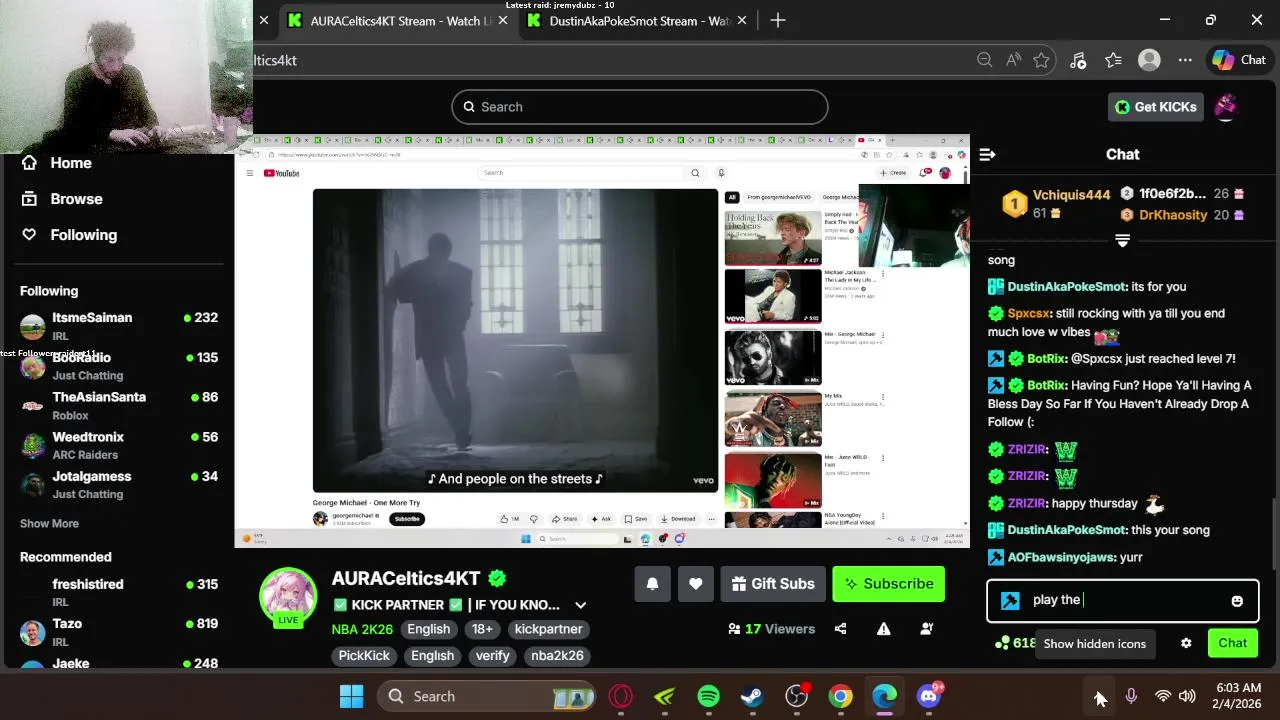
Task: Report stream with the warning triangle icon
Action: tap(883, 629)
